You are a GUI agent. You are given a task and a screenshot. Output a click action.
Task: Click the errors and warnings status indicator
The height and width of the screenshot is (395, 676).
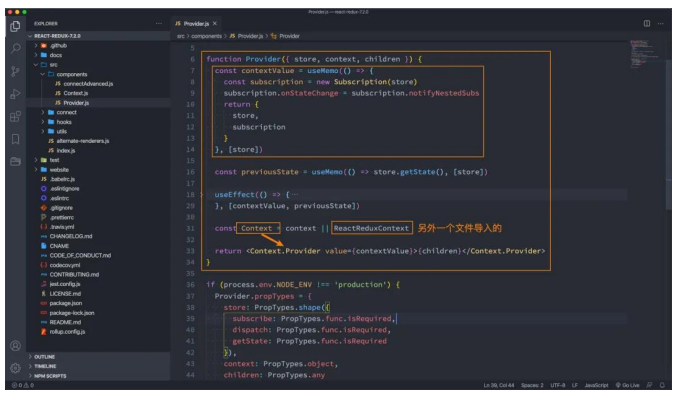tap(23, 385)
